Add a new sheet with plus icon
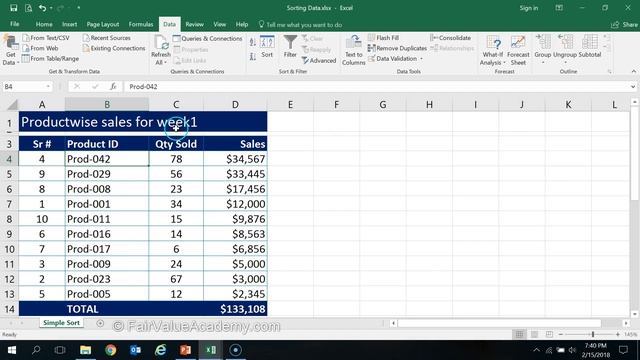Image resolution: width=640 pixels, height=360 pixels. coord(100,323)
